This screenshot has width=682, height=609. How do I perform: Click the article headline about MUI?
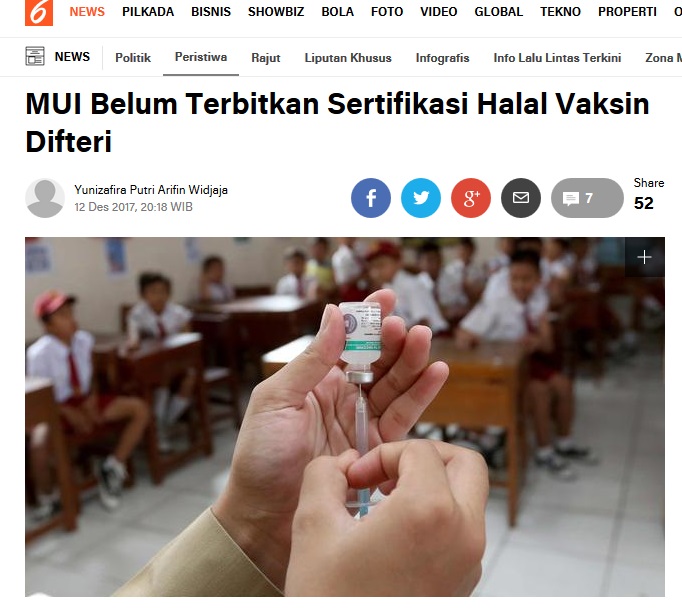337,123
